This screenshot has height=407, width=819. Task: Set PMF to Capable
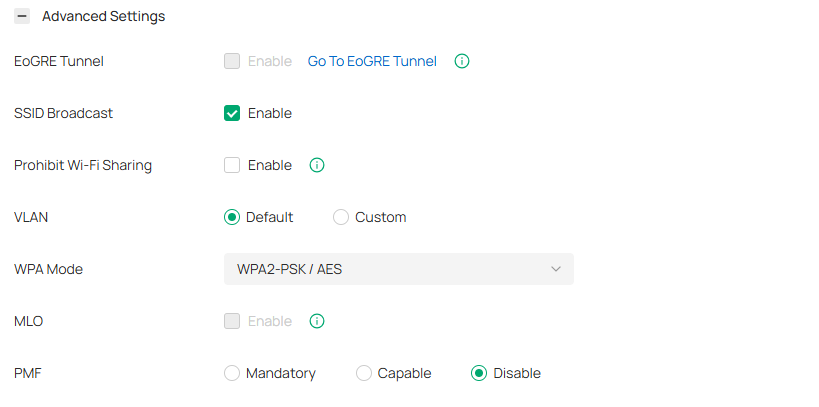tap(364, 373)
